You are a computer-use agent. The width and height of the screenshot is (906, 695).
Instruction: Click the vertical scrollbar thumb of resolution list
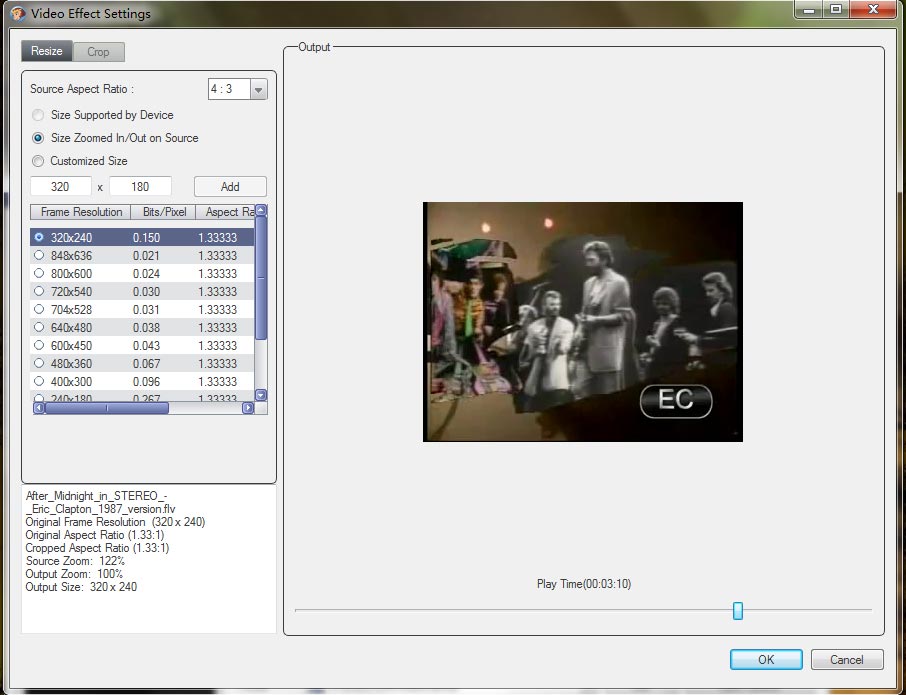[261, 278]
